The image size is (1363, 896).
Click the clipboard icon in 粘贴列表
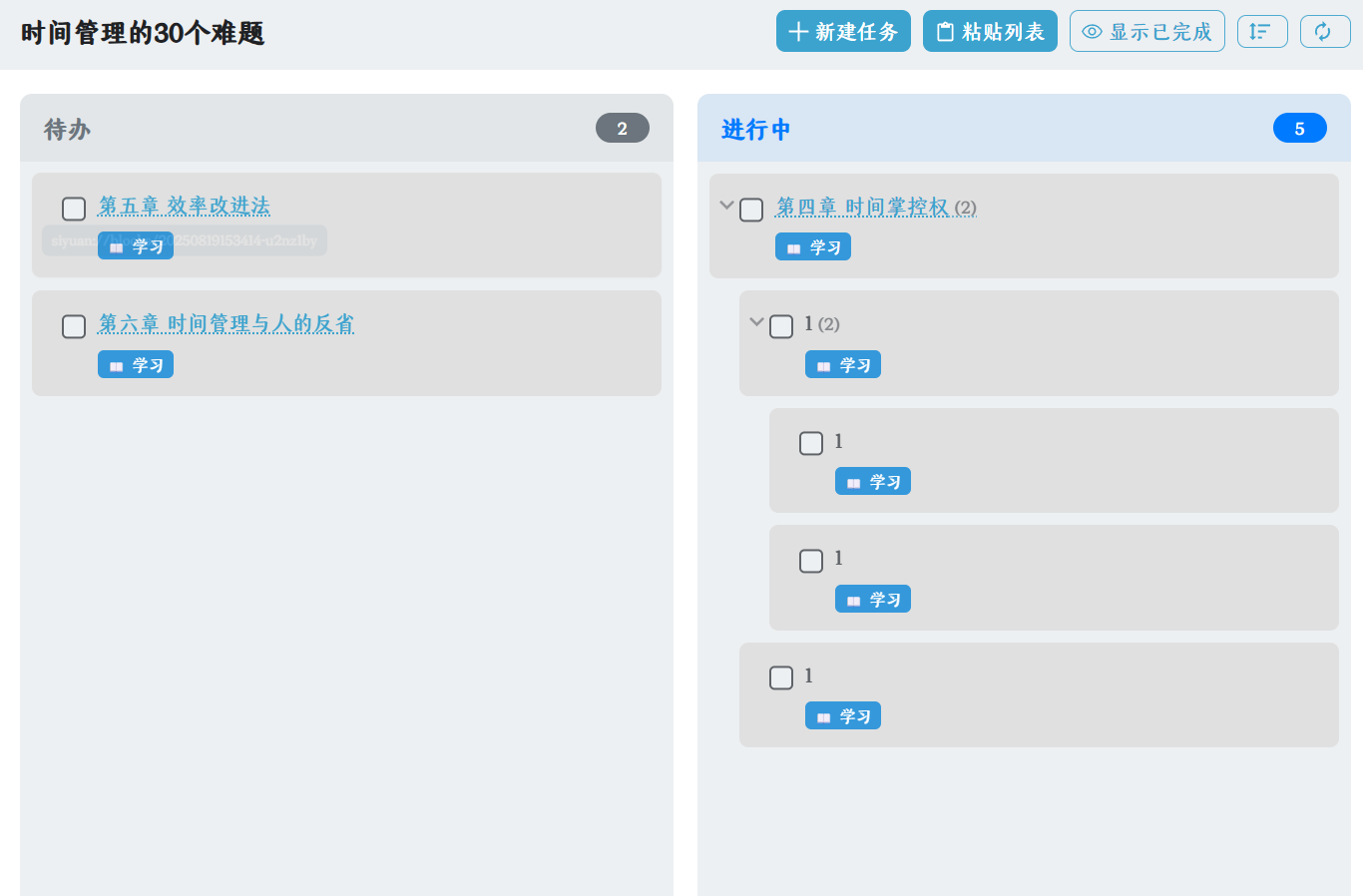tap(945, 32)
